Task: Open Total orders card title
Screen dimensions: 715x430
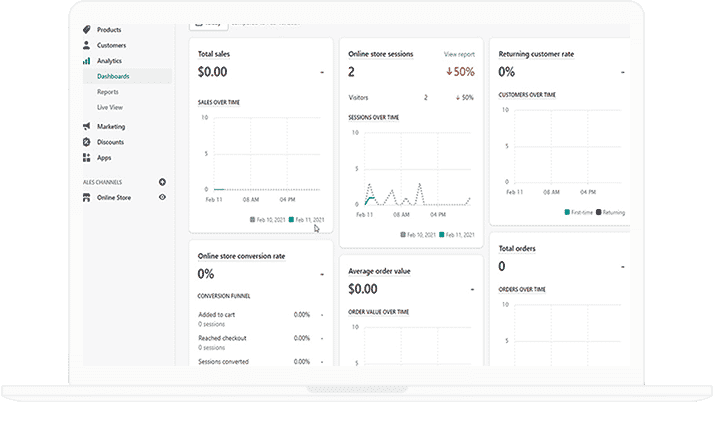Action: tap(517, 248)
